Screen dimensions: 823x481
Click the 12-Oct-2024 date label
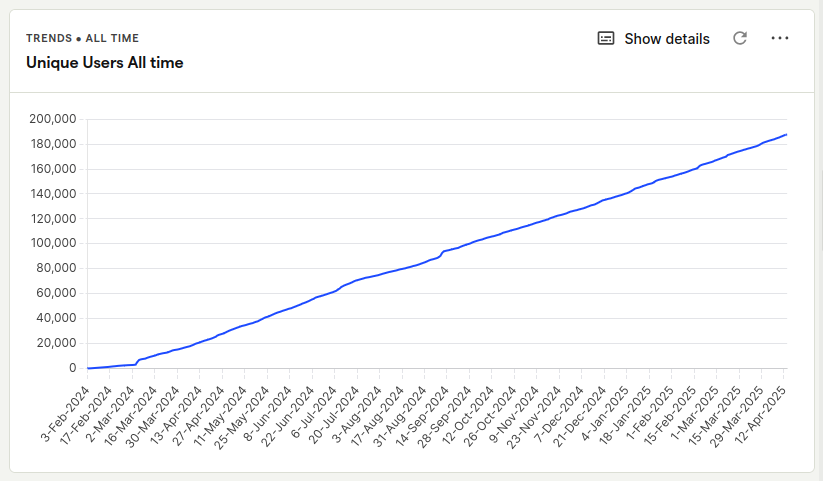[x=467, y=416]
